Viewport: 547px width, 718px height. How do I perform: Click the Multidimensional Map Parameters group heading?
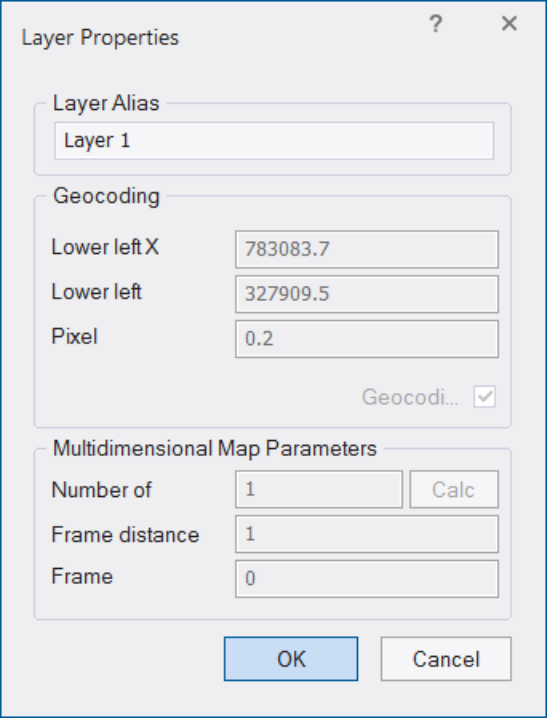point(215,448)
